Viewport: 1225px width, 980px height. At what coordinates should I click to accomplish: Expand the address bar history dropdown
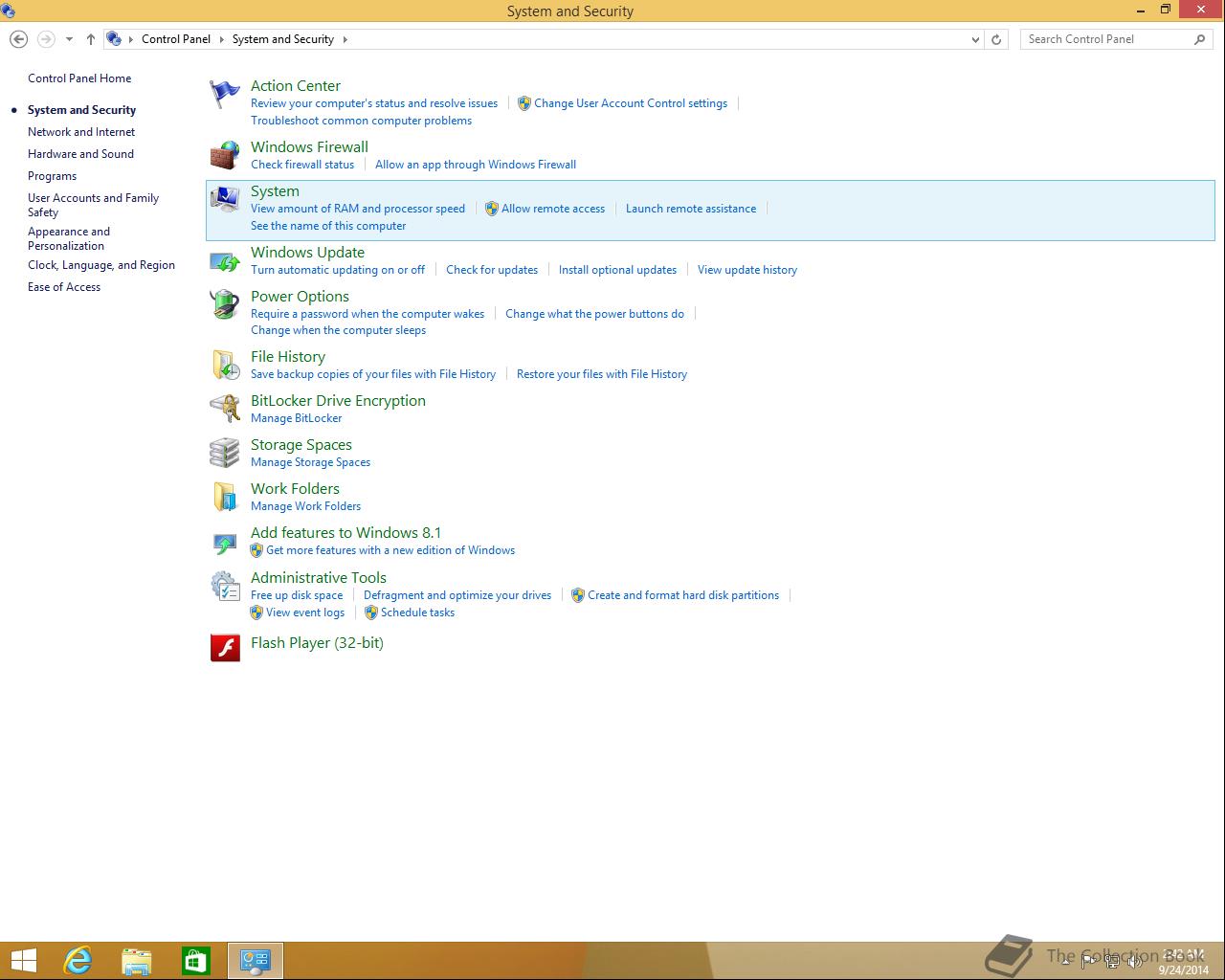pyautogui.click(x=975, y=39)
